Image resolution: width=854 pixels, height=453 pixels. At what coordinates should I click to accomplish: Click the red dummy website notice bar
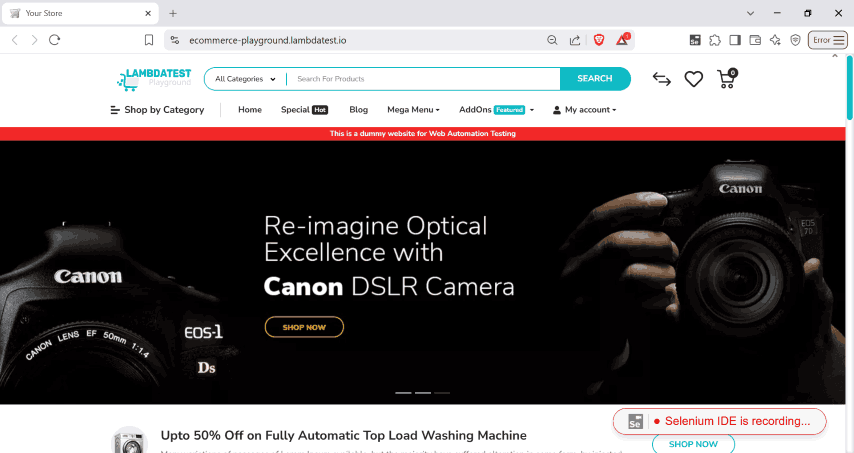(x=423, y=133)
